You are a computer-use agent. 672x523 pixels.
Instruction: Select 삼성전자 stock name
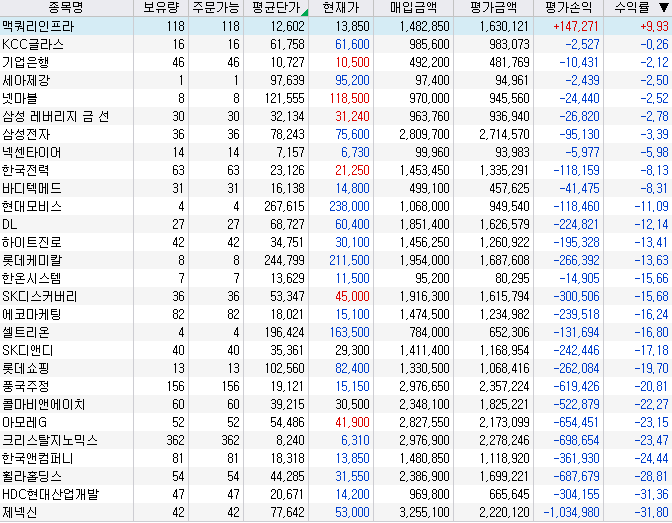coord(26,134)
